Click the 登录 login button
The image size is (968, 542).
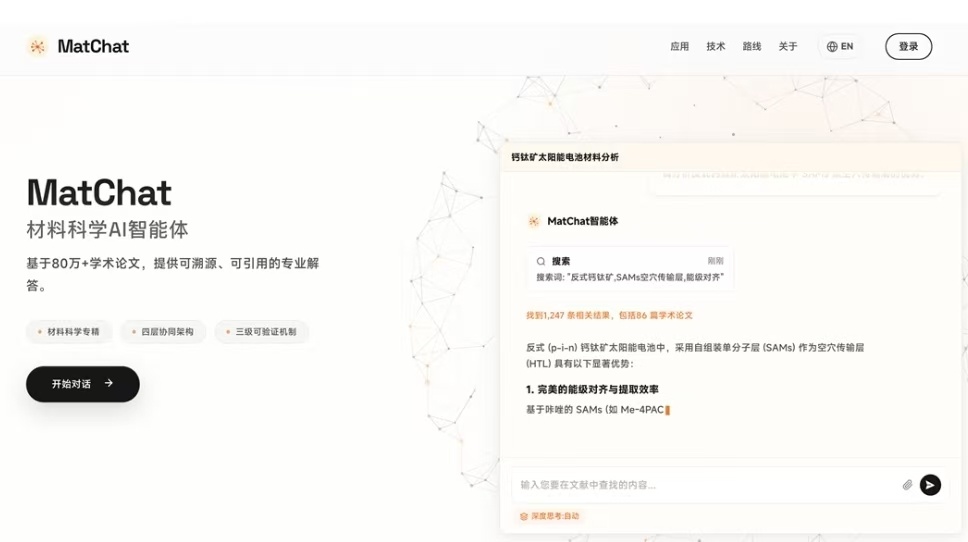coord(908,47)
